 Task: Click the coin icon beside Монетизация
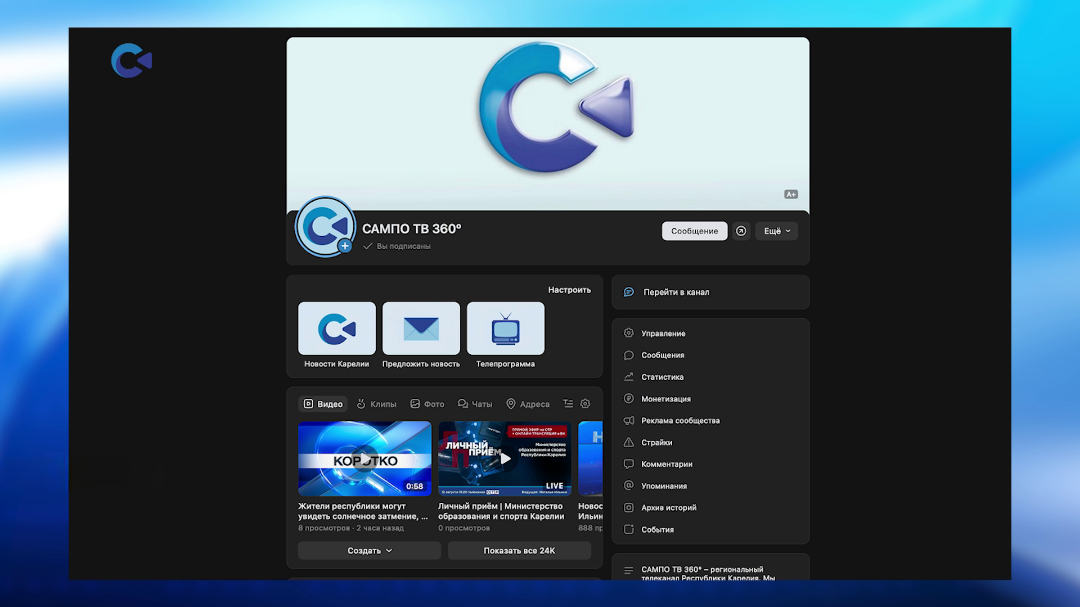pos(629,399)
